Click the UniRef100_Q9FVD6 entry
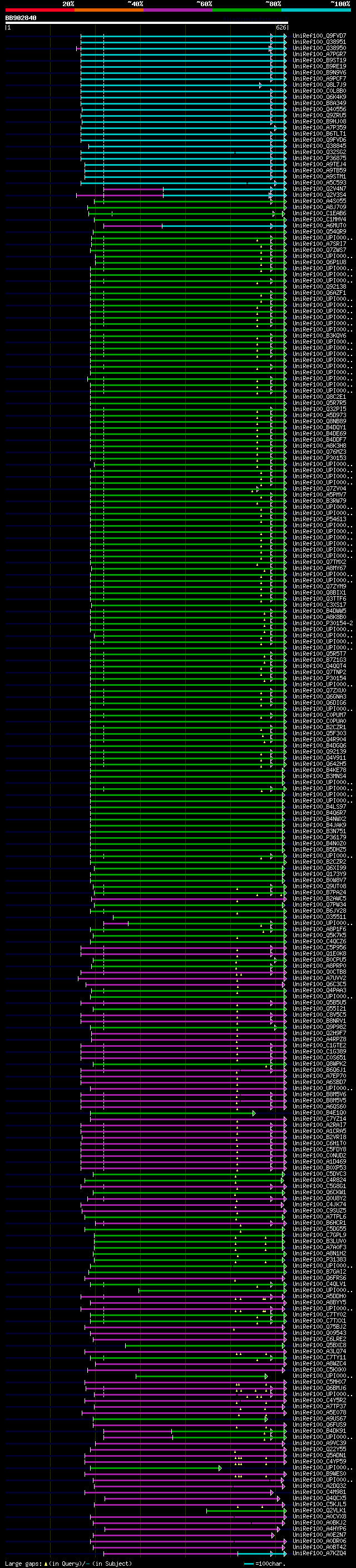Image resolution: width=356 pixels, height=1568 pixels. coord(319,140)
